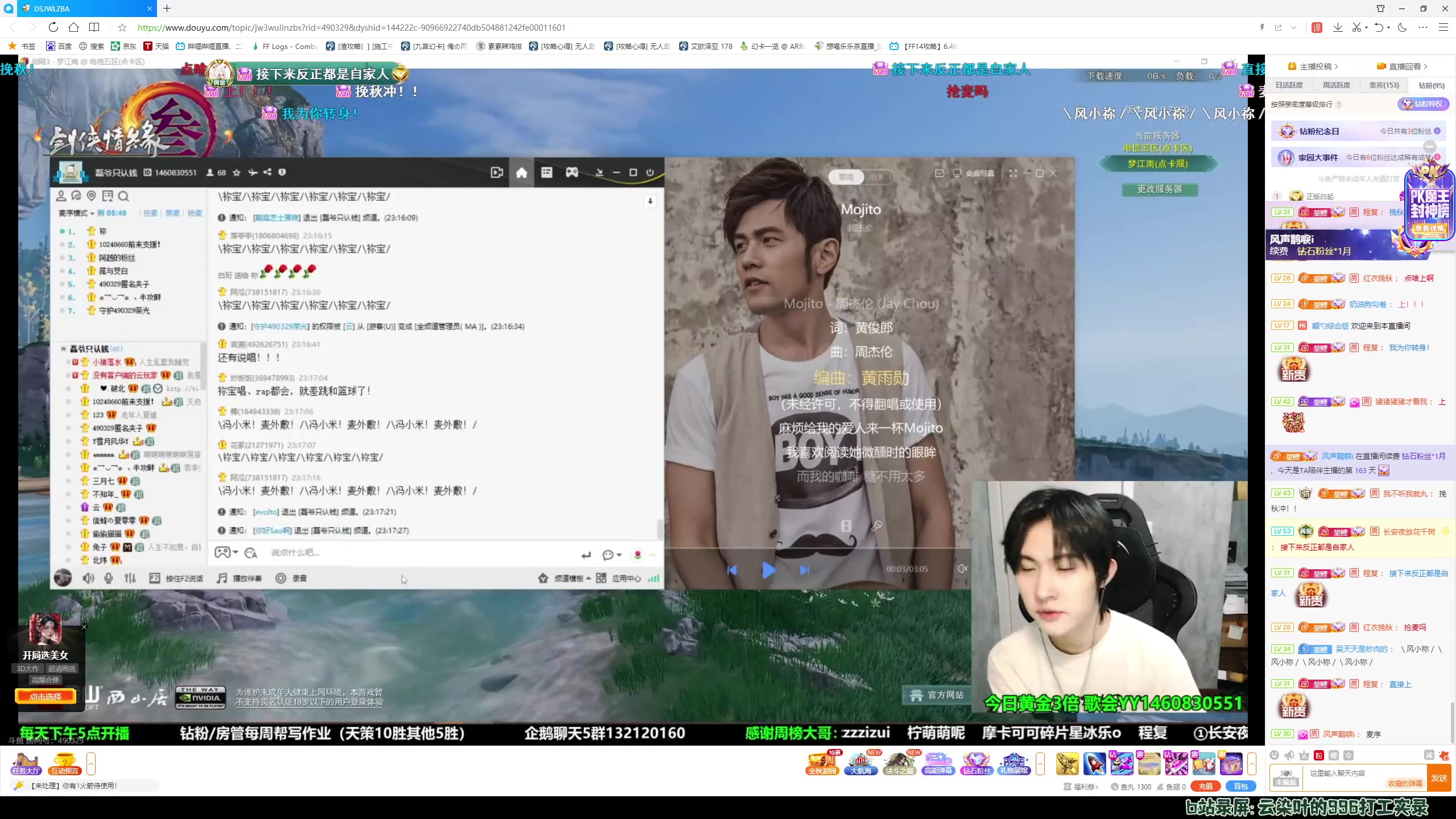This screenshot has height=819, width=1456.
Task: Expand the gift list up-arrow on the right
Action: click(1252, 764)
